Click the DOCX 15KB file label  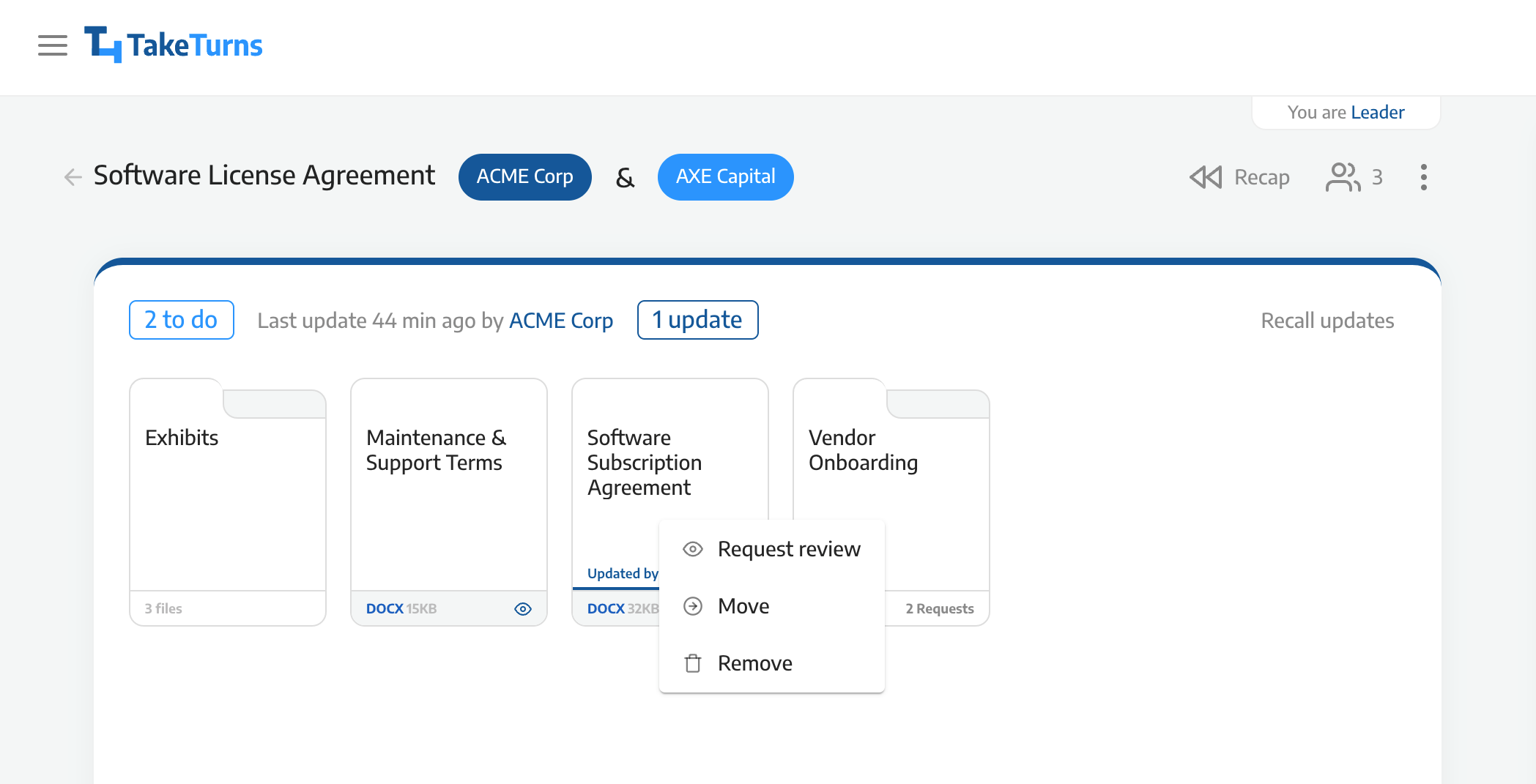pos(401,609)
